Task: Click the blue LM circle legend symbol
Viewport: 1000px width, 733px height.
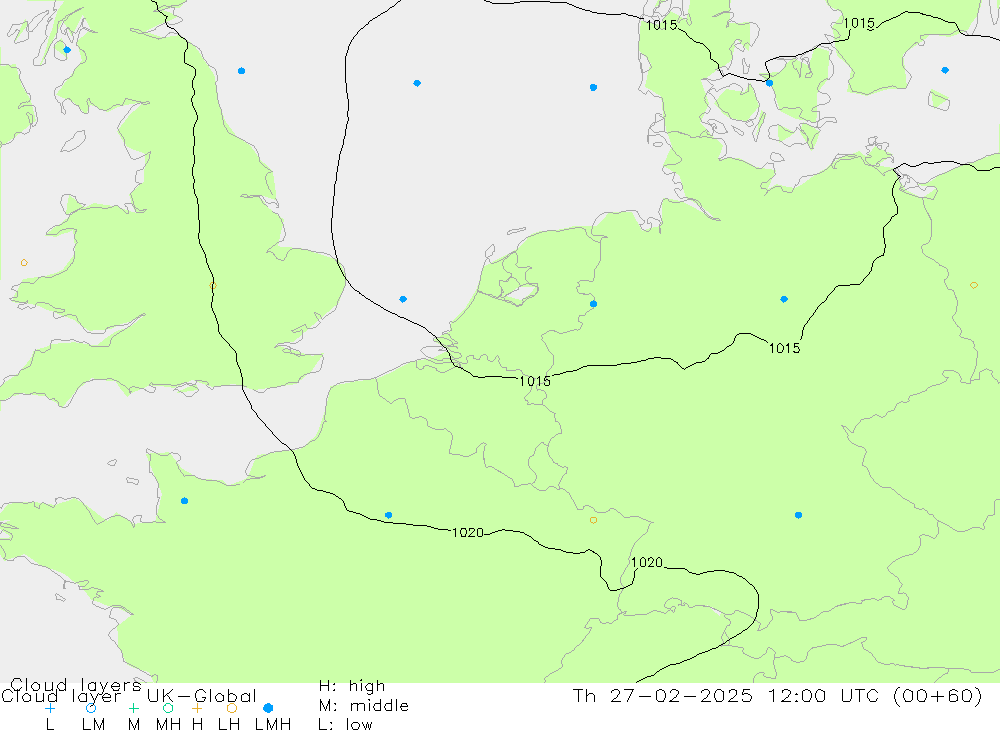Action: click(91, 708)
